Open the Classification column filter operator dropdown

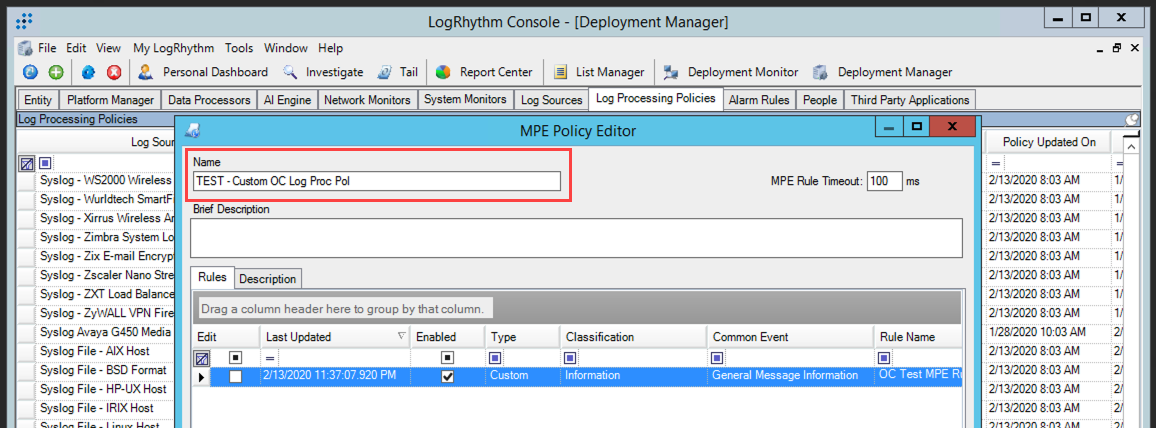pos(570,357)
